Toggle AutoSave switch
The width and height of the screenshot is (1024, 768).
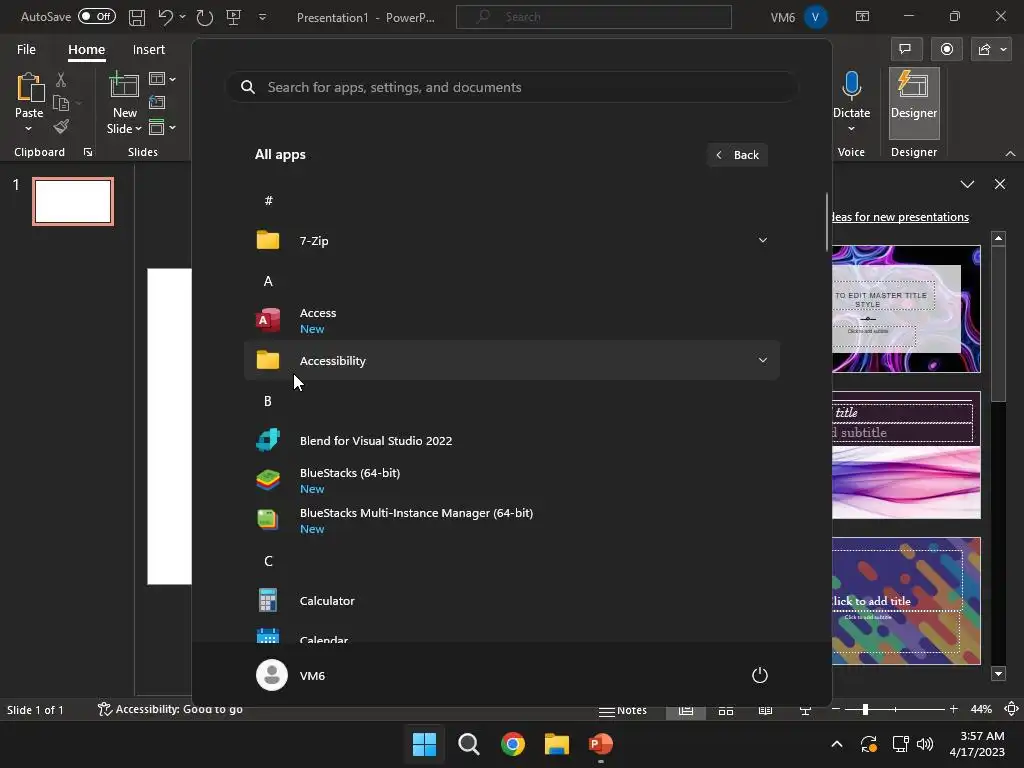click(x=97, y=16)
